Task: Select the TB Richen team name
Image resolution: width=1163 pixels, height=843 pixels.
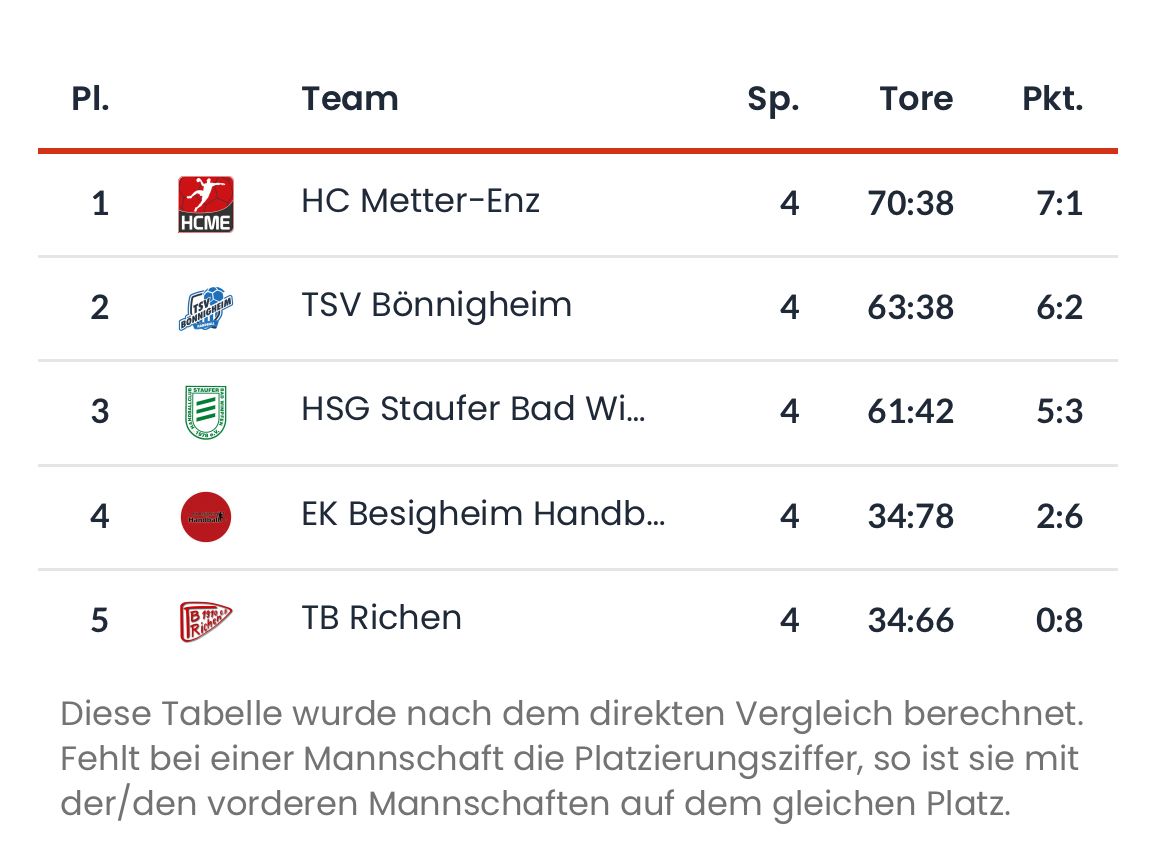Action: pyautogui.click(x=381, y=618)
